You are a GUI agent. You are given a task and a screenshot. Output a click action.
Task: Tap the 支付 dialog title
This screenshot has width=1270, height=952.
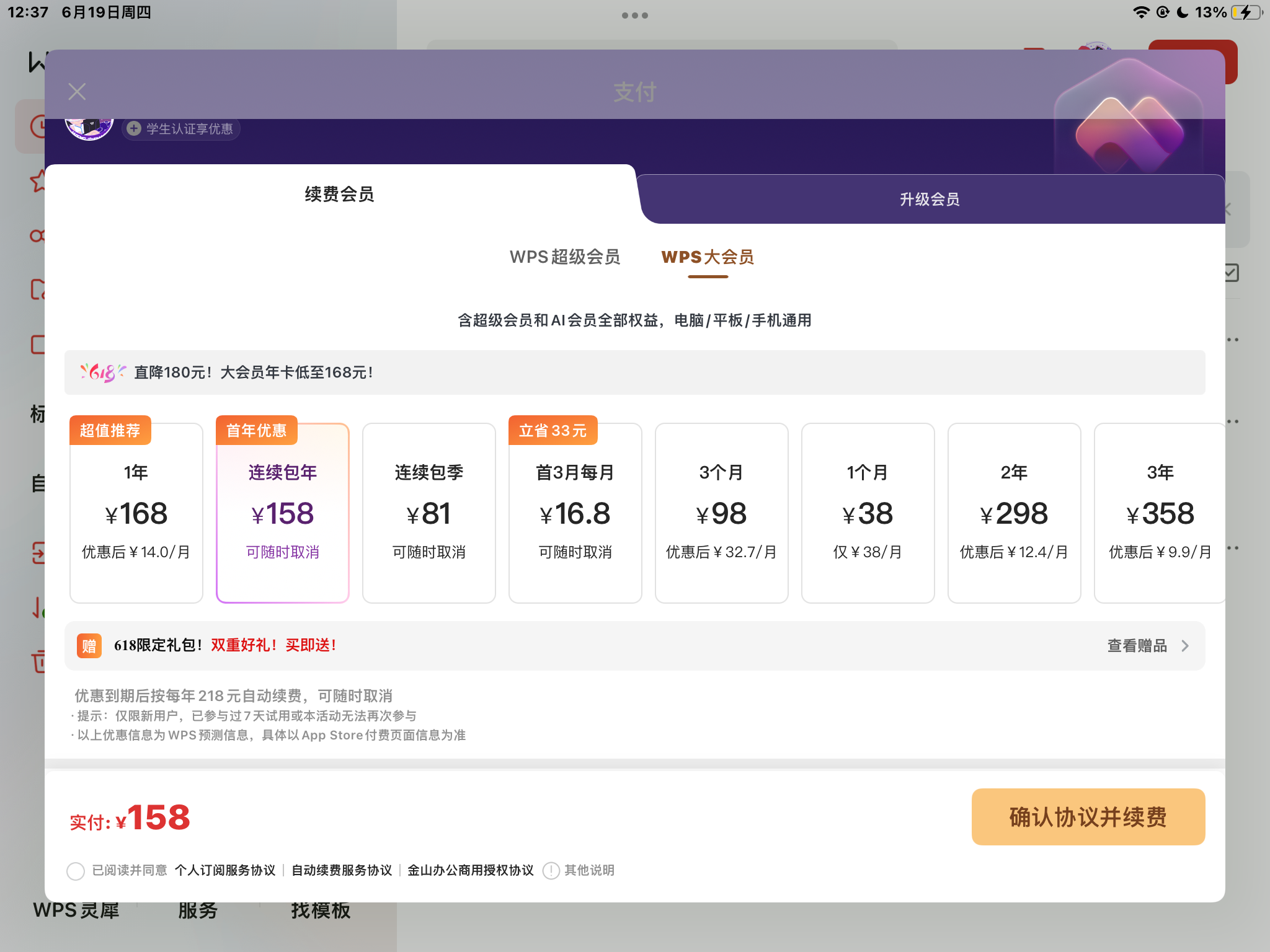(x=635, y=92)
